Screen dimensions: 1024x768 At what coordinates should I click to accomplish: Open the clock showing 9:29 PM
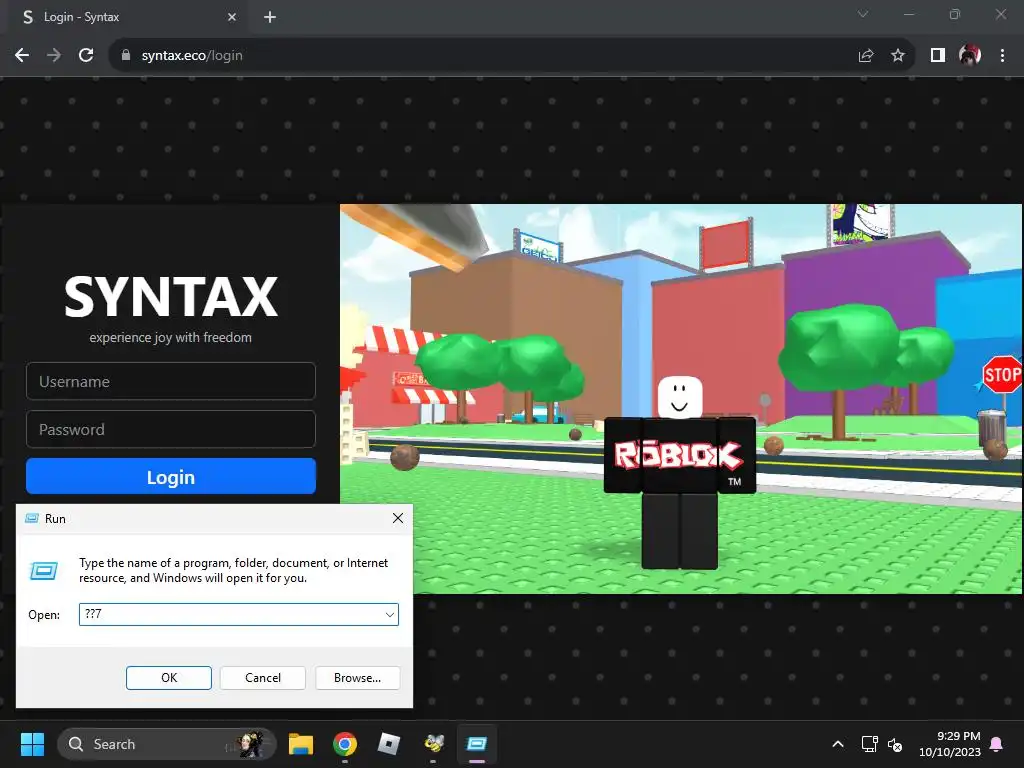(x=950, y=744)
